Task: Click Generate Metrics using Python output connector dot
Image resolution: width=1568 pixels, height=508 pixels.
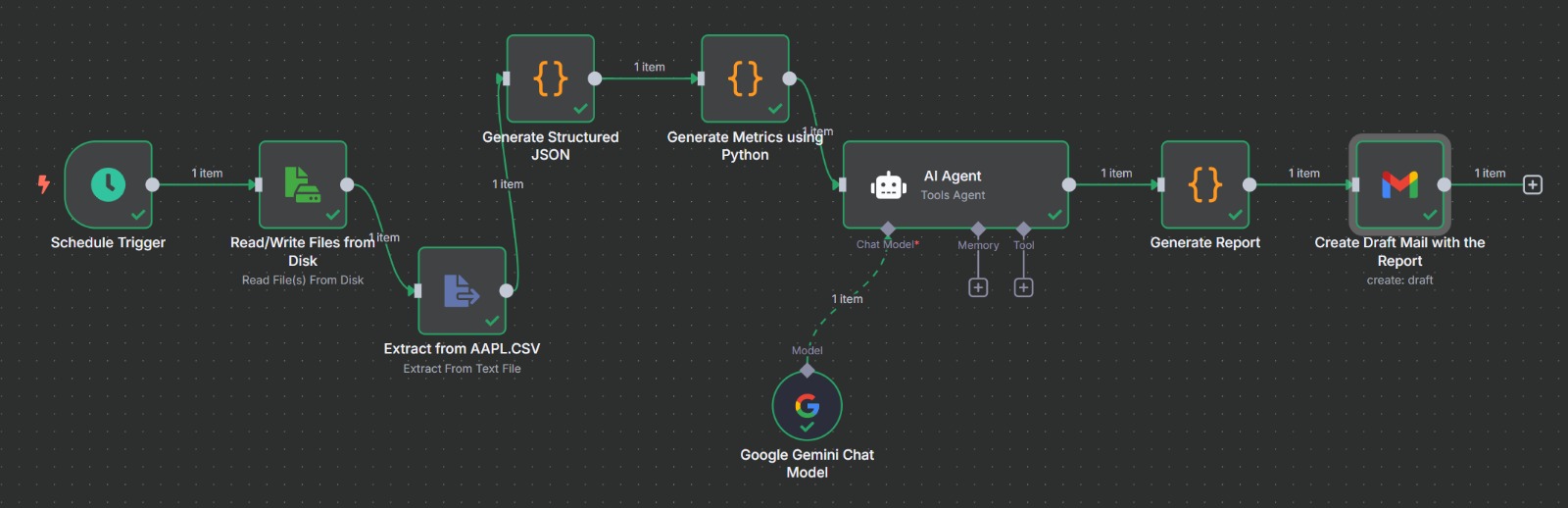Action: click(790, 78)
